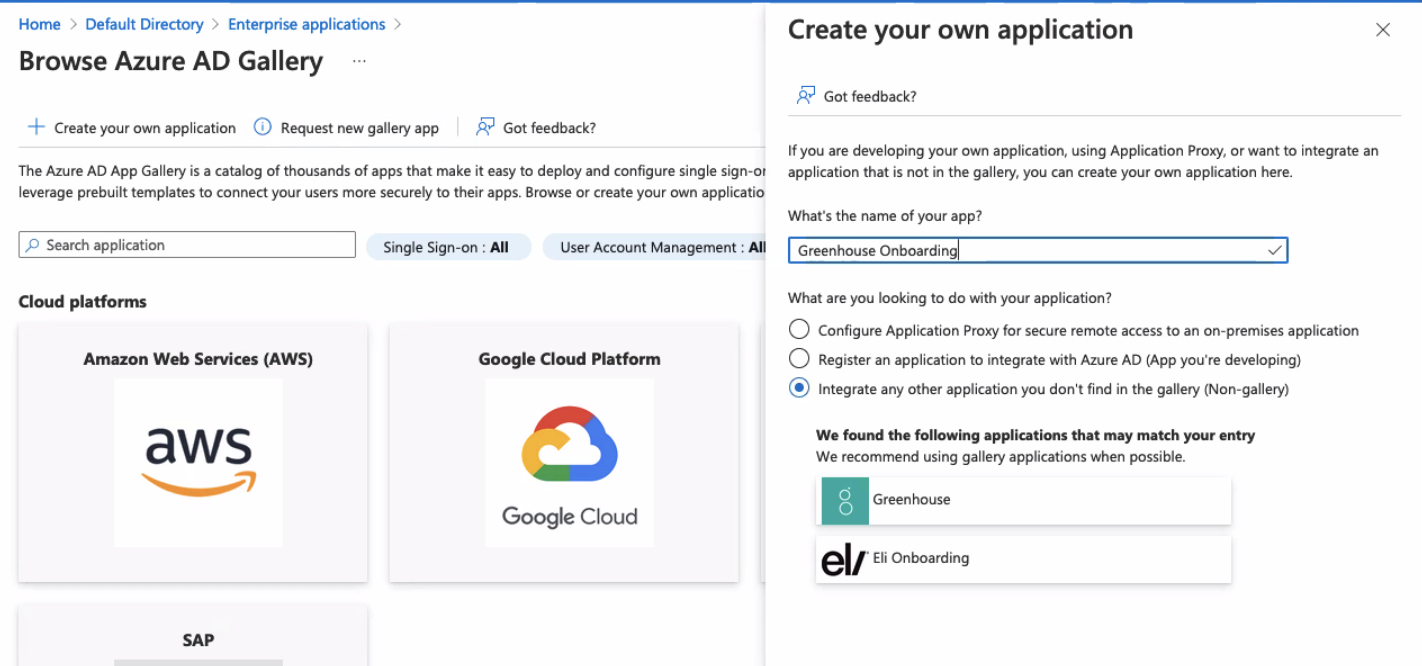
Task: Click the Create your own application panel heading
Action: (x=961, y=30)
